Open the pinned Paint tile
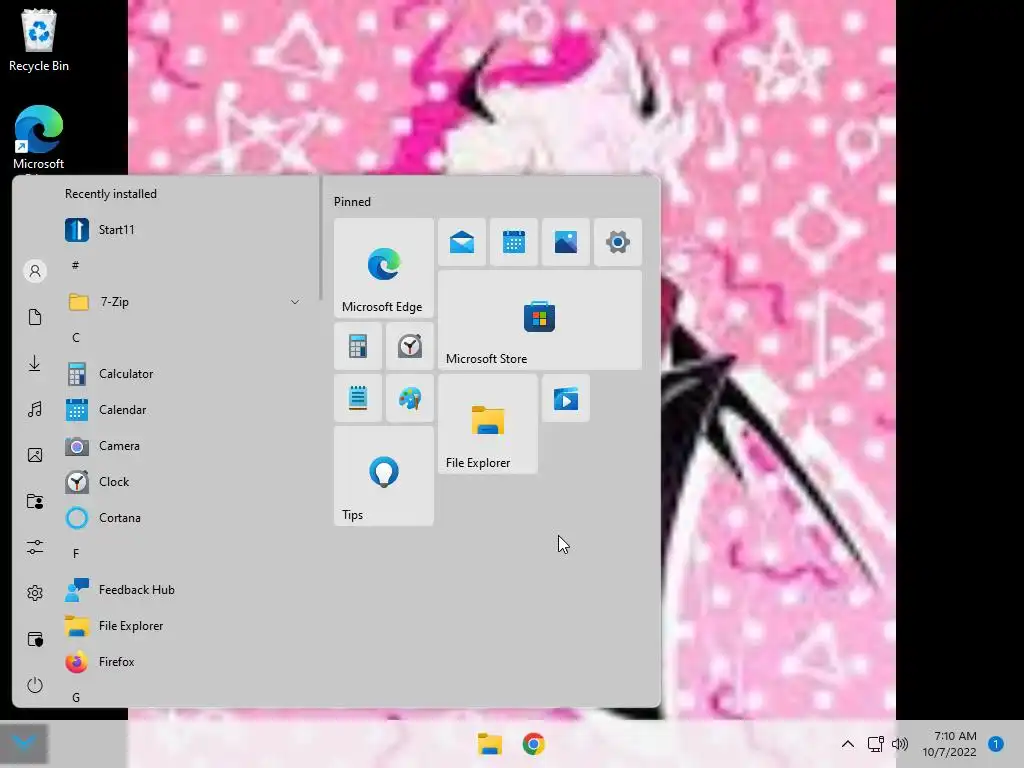The width and height of the screenshot is (1024, 768). point(409,398)
